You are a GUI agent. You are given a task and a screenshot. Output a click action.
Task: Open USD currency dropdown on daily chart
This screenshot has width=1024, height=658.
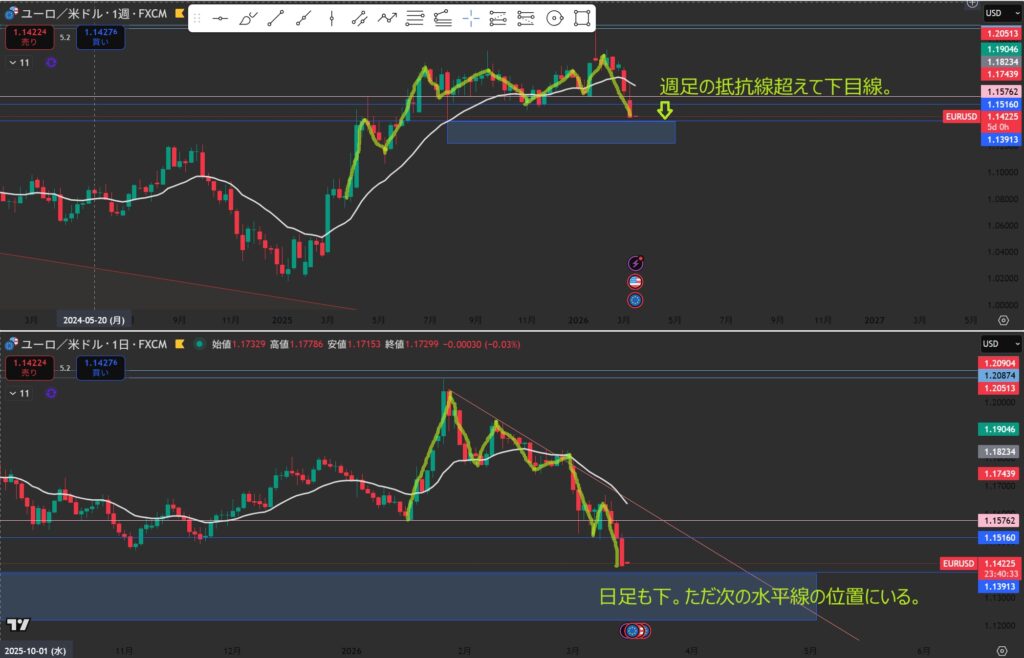[996, 344]
